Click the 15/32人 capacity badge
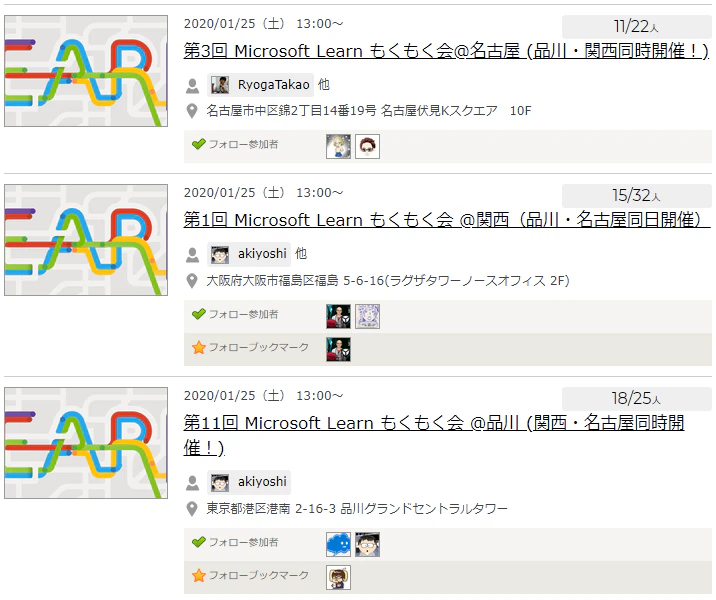 [636, 196]
